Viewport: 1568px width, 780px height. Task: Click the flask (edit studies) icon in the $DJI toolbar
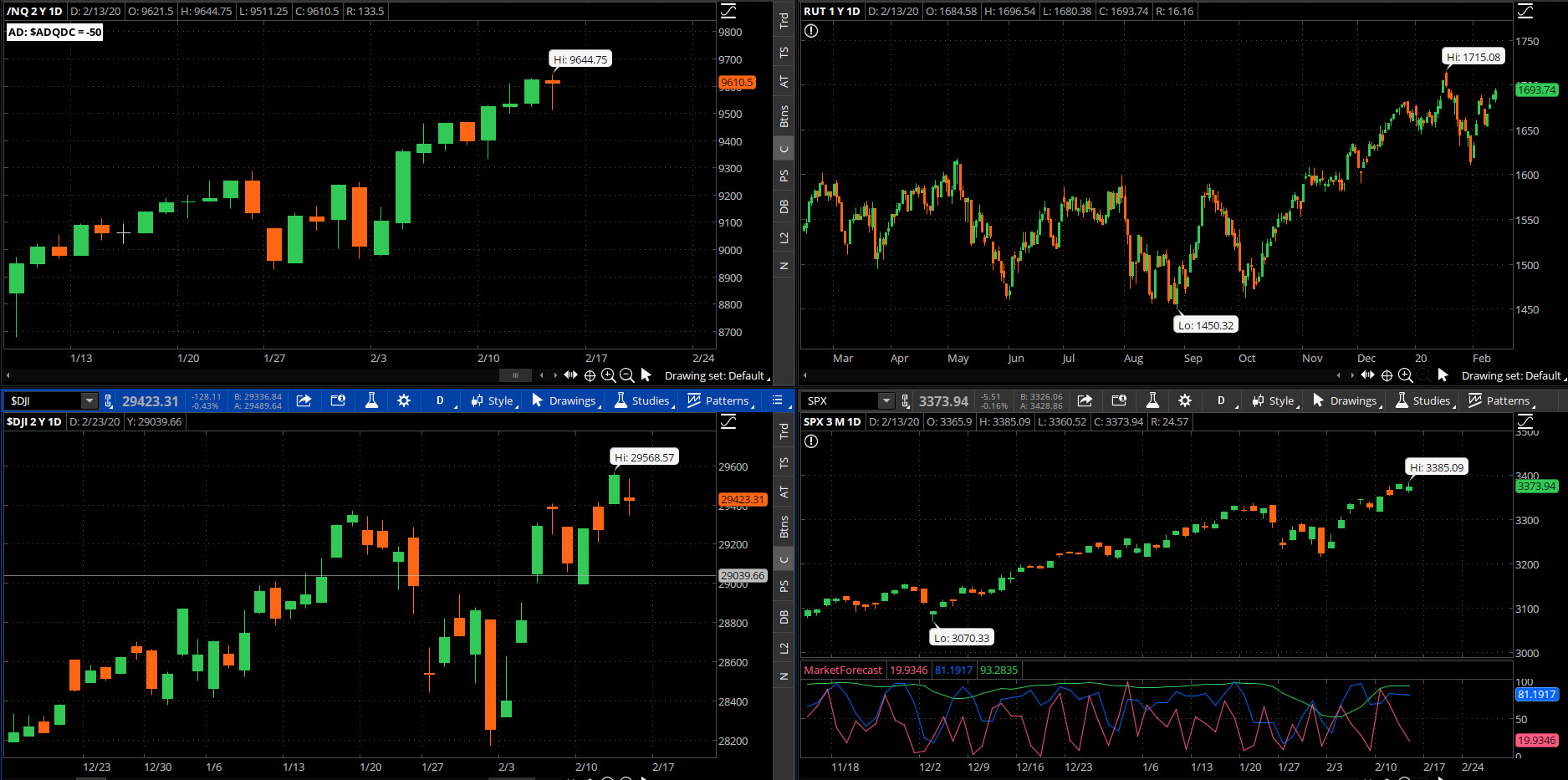point(371,400)
